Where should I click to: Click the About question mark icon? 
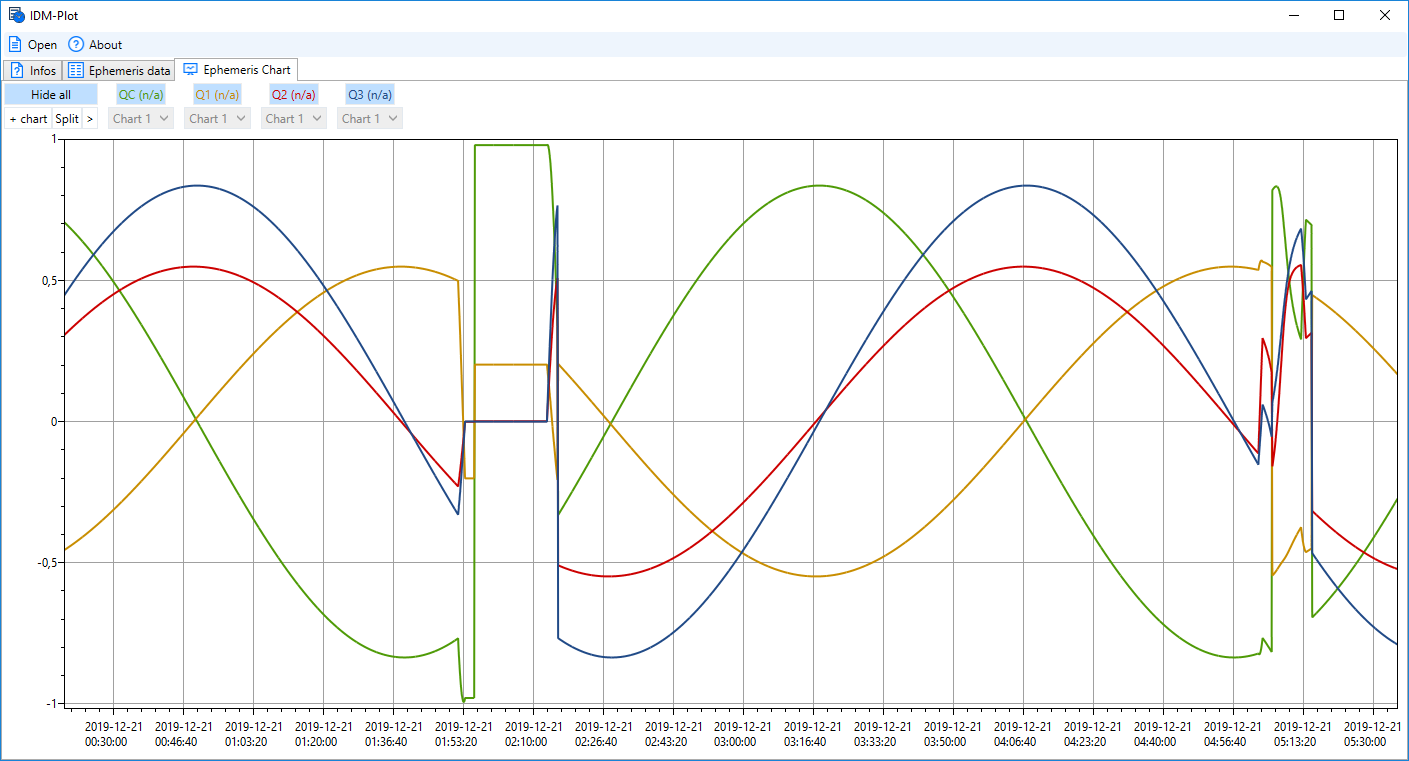click(76, 44)
